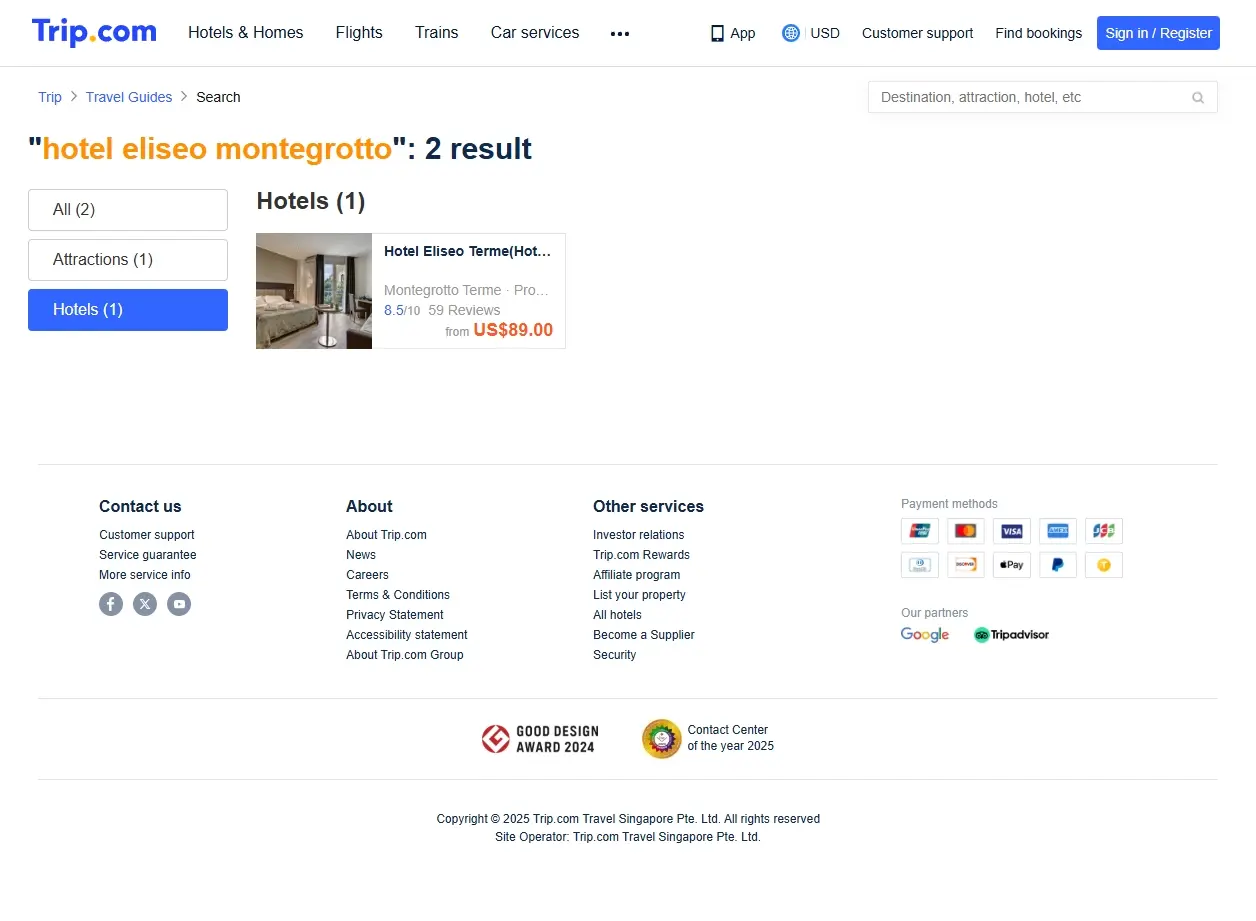This screenshot has height=921, width=1256.
Task: Go to Travel Guides breadcrumb
Action: tap(129, 97)
